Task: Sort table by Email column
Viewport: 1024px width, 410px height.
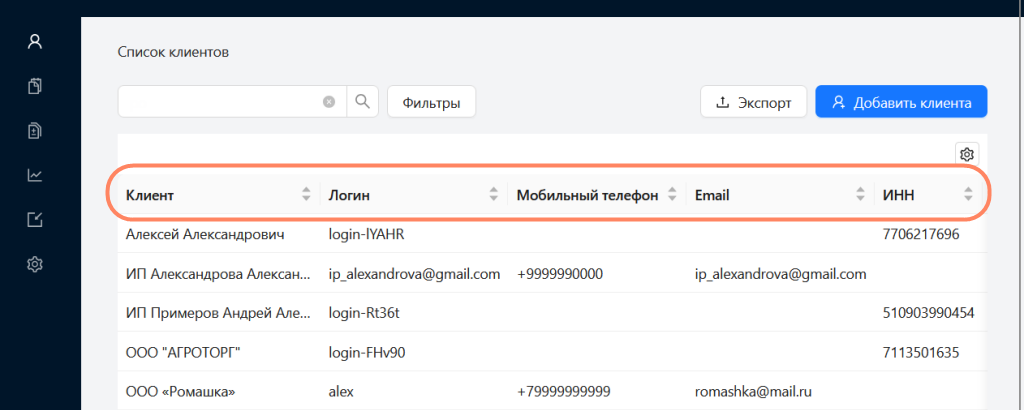Action: click(x=860, y=195)
